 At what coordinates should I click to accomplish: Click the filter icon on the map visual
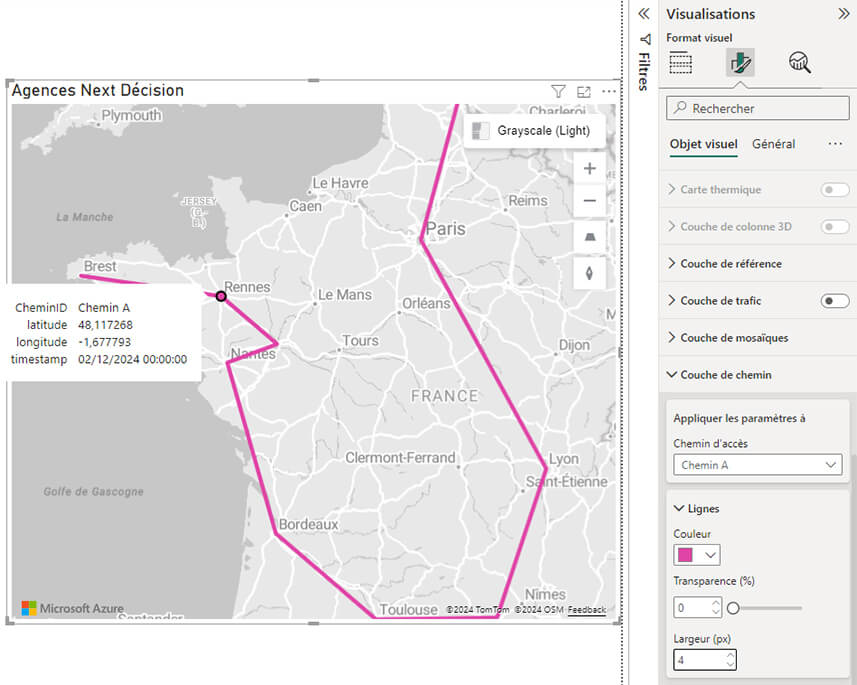[558, 91]
